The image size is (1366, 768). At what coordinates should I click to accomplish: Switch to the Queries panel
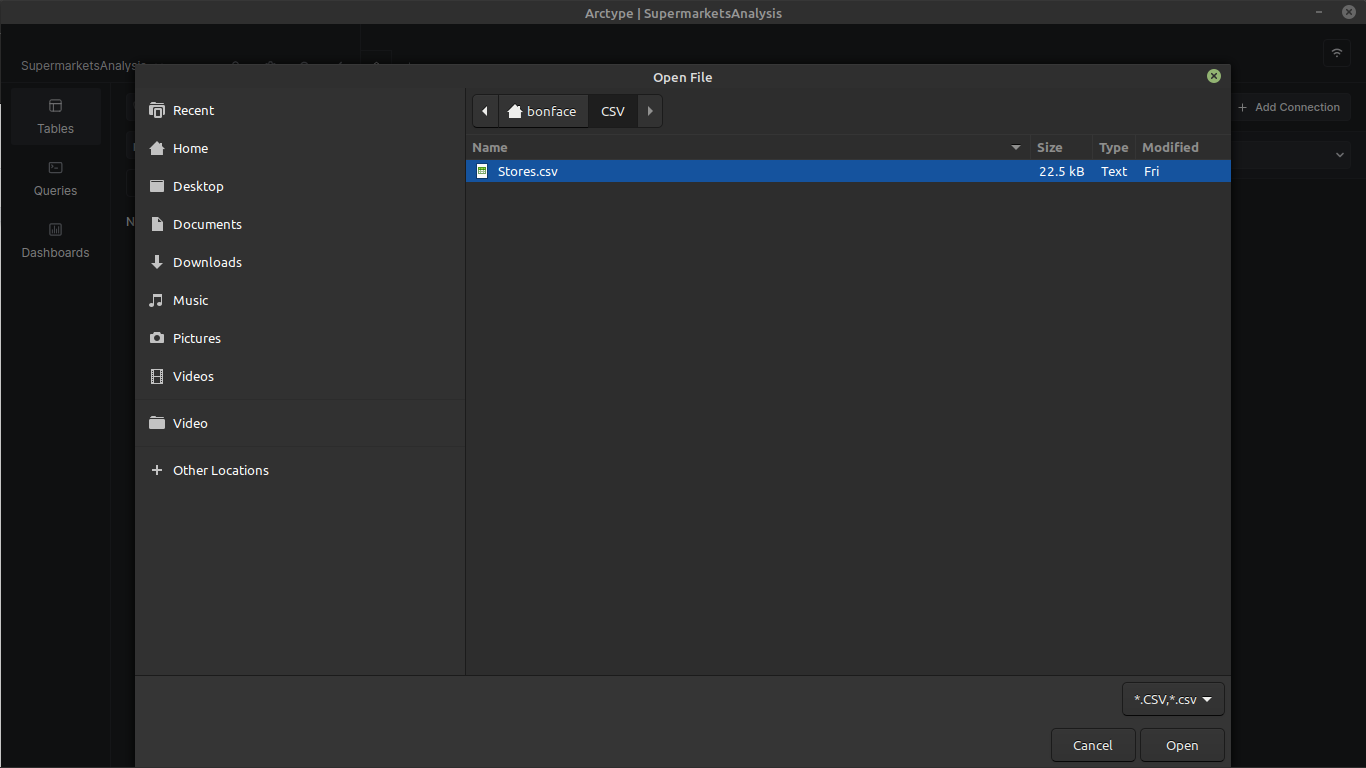(55, 178)
